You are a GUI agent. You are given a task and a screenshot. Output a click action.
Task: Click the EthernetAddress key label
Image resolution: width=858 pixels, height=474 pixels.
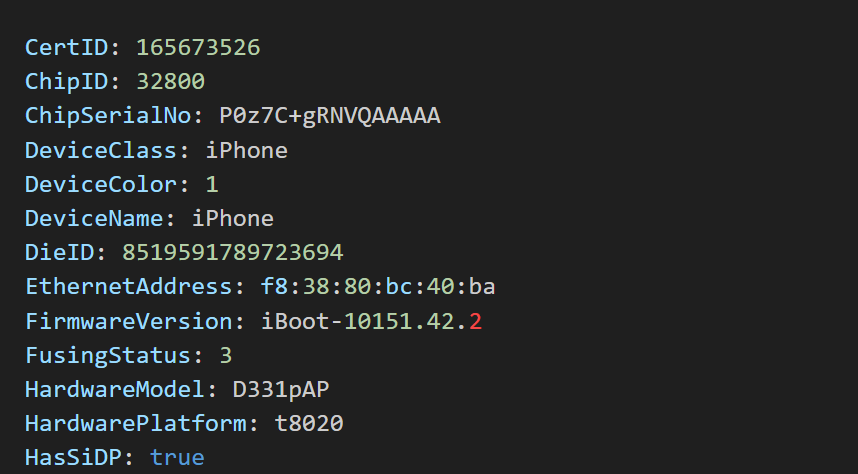130,287
